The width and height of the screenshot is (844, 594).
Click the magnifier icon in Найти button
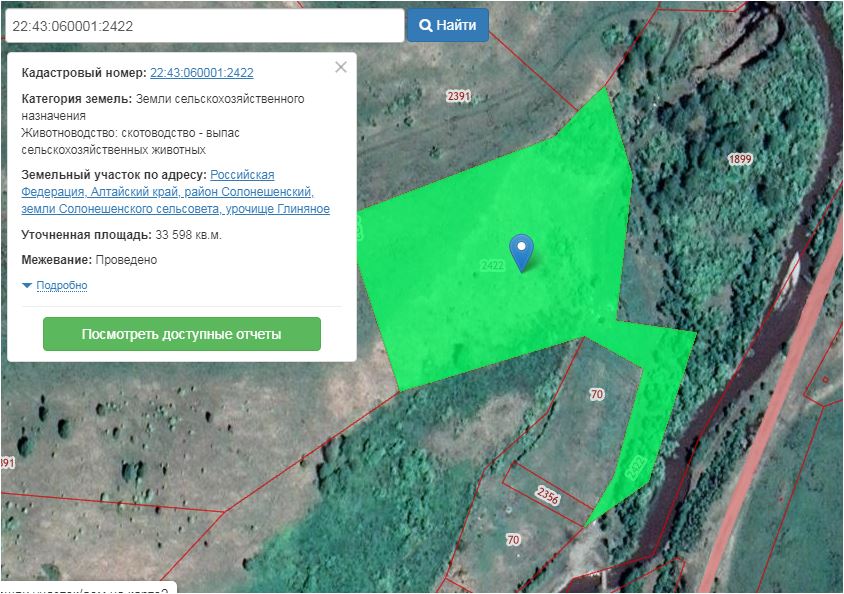point(425,25)
